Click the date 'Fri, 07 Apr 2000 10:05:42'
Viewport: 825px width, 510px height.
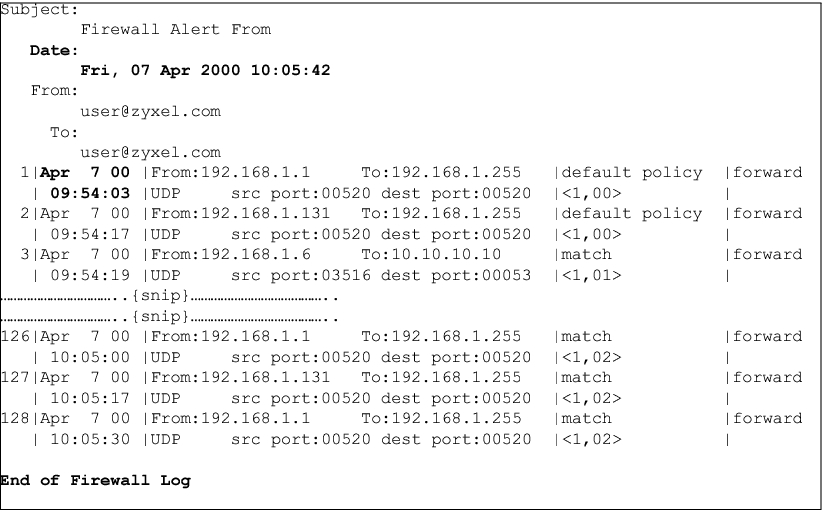(205, 71)
